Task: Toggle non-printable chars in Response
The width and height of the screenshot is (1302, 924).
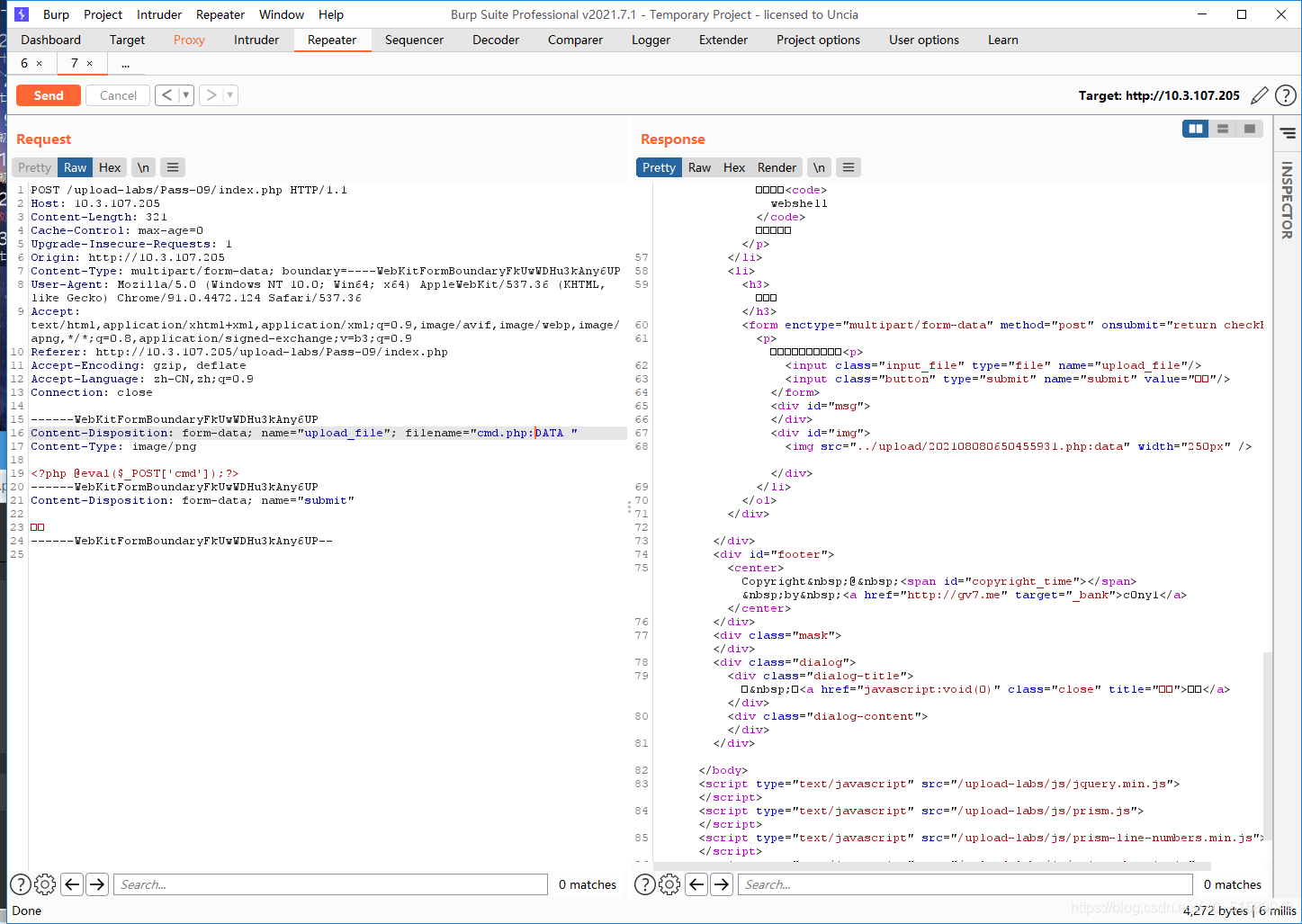Action: pos(819,167)
